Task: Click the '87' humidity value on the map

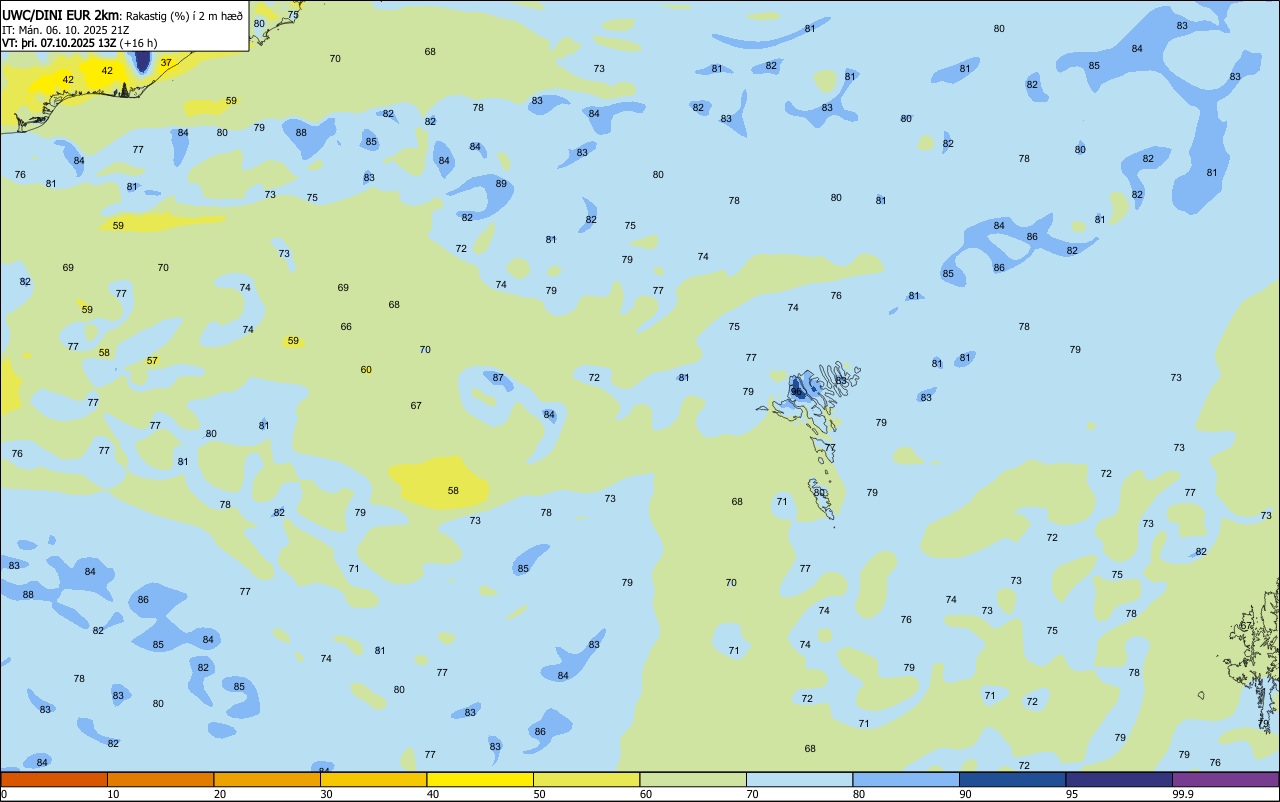Action: 498,377
